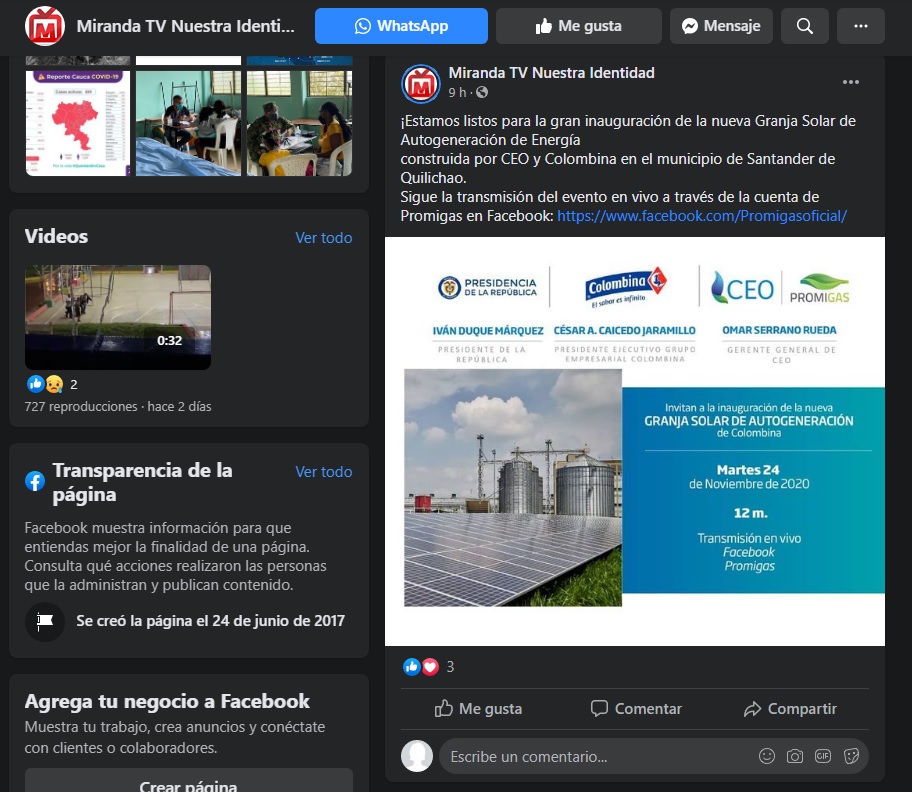Viewport: 912px width, 792px height.
Task: Add a GIF to the comment
Action: pyautogui.click(x=822, y=756)
